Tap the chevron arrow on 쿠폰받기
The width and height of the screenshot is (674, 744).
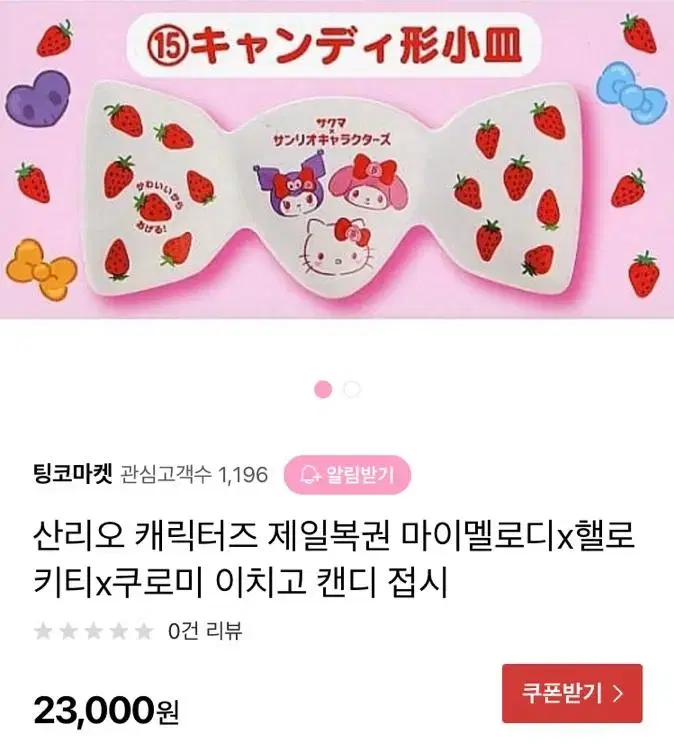(618, 693)
